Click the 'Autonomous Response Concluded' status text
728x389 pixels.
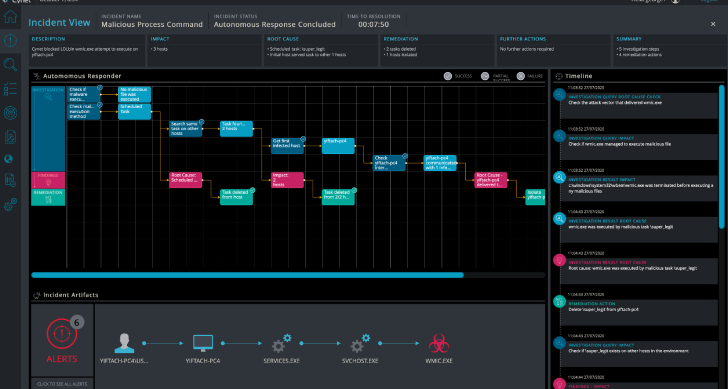[274, 25]
